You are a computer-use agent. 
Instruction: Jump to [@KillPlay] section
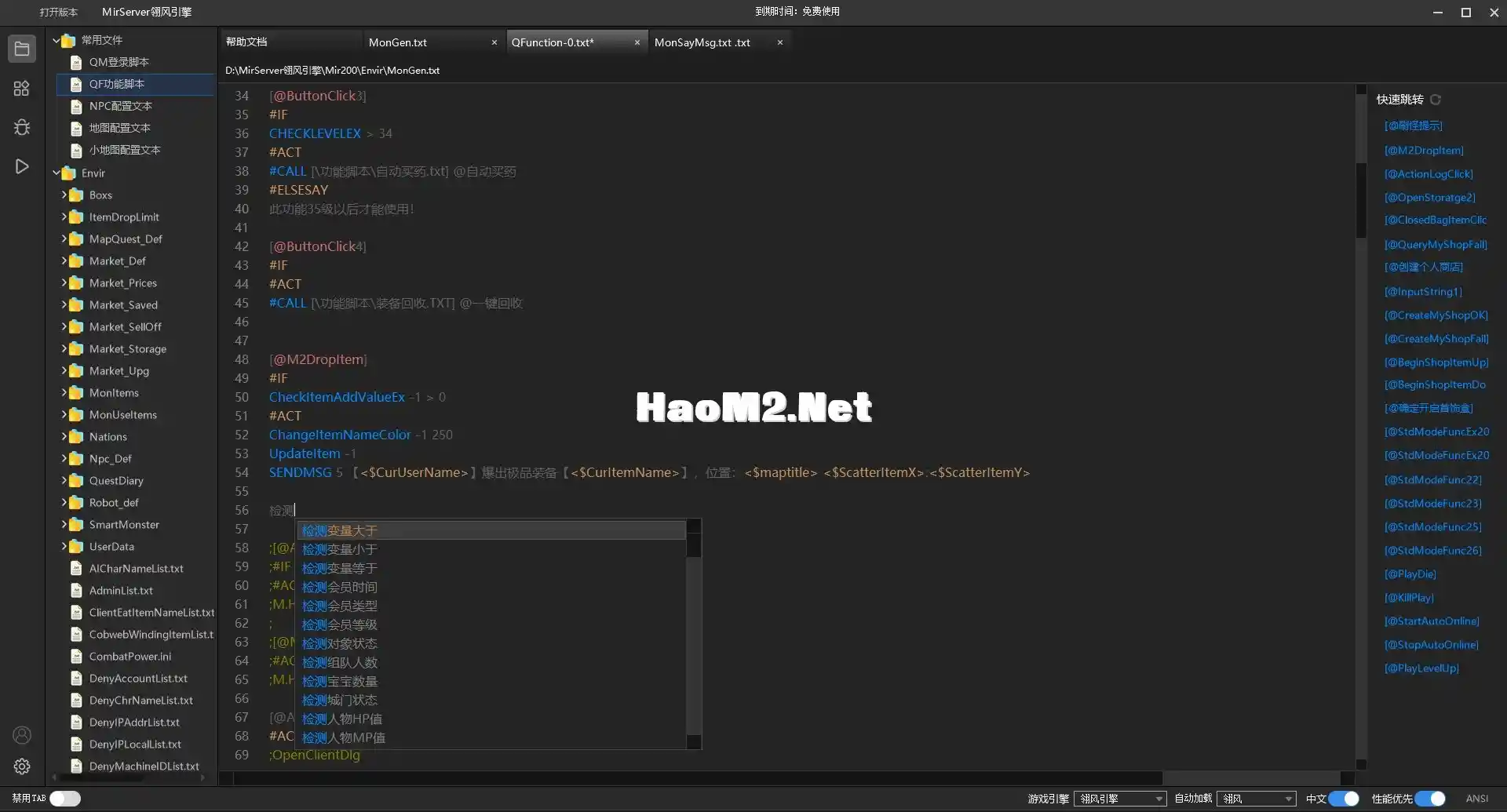click(x=1409, y=597)
